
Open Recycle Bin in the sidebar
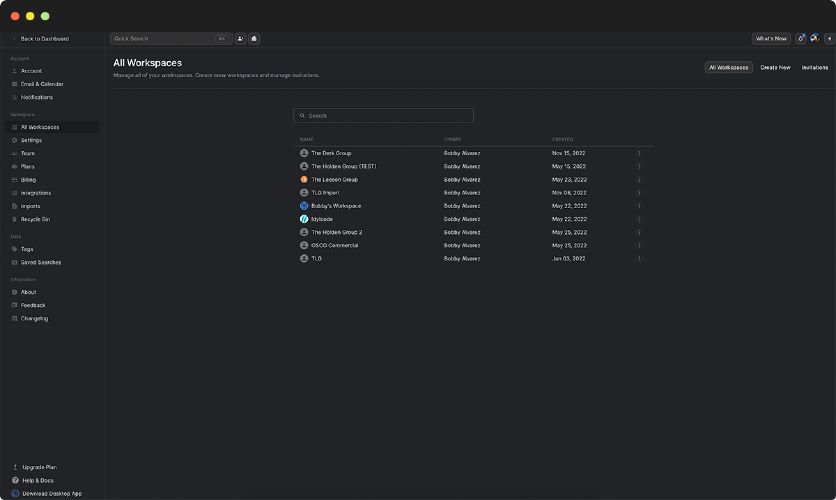point(35,219)
